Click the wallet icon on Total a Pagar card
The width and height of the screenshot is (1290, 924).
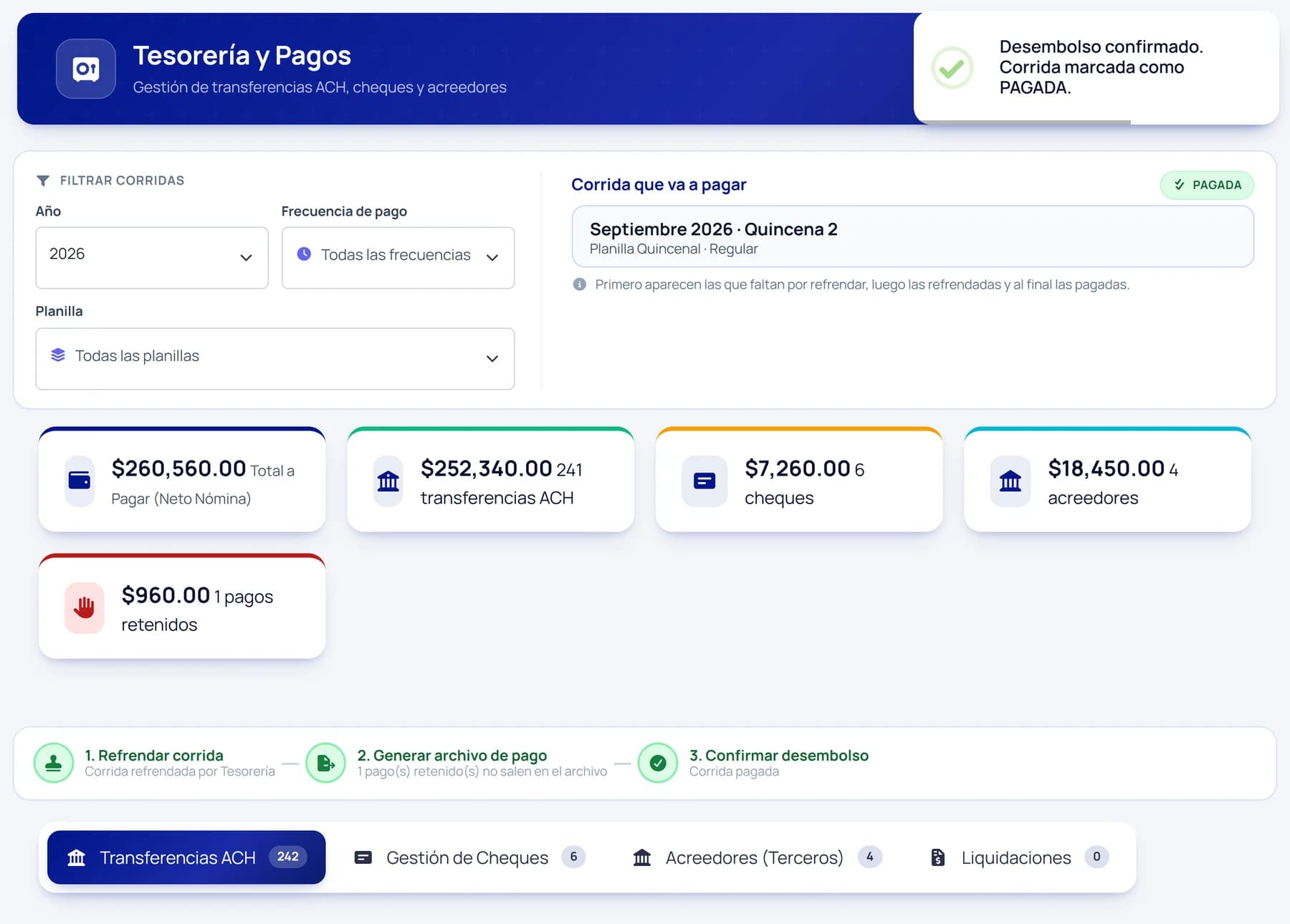coord(80,481)
